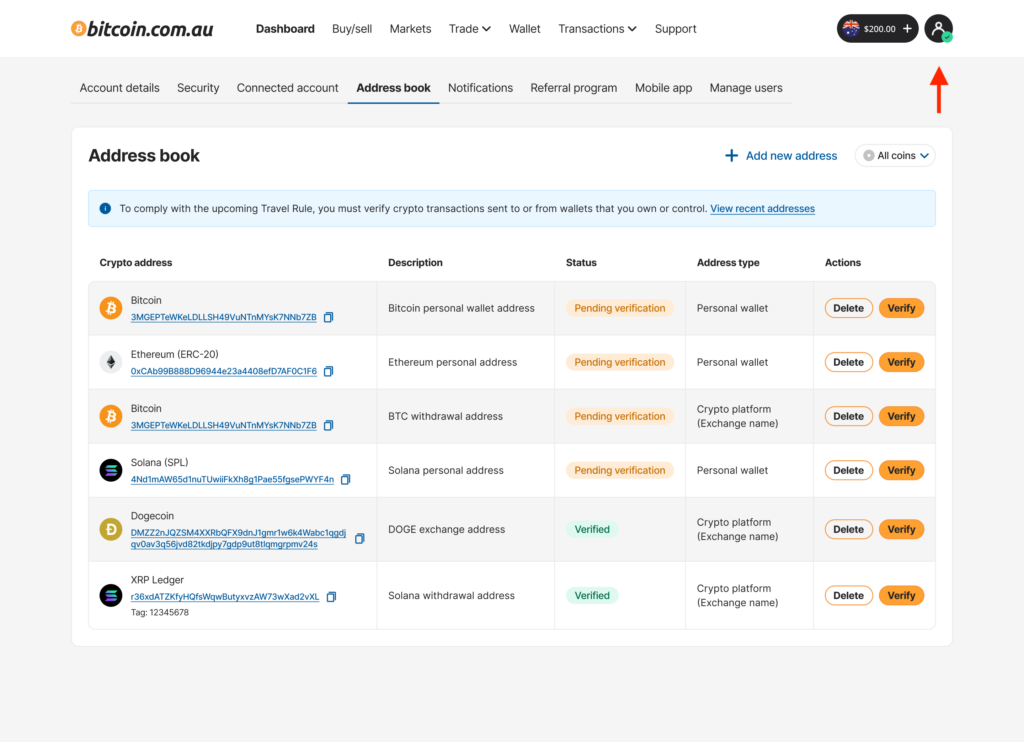Delete the Bitcoin personal wallet address entry
1024x742 pixels.
848,308
